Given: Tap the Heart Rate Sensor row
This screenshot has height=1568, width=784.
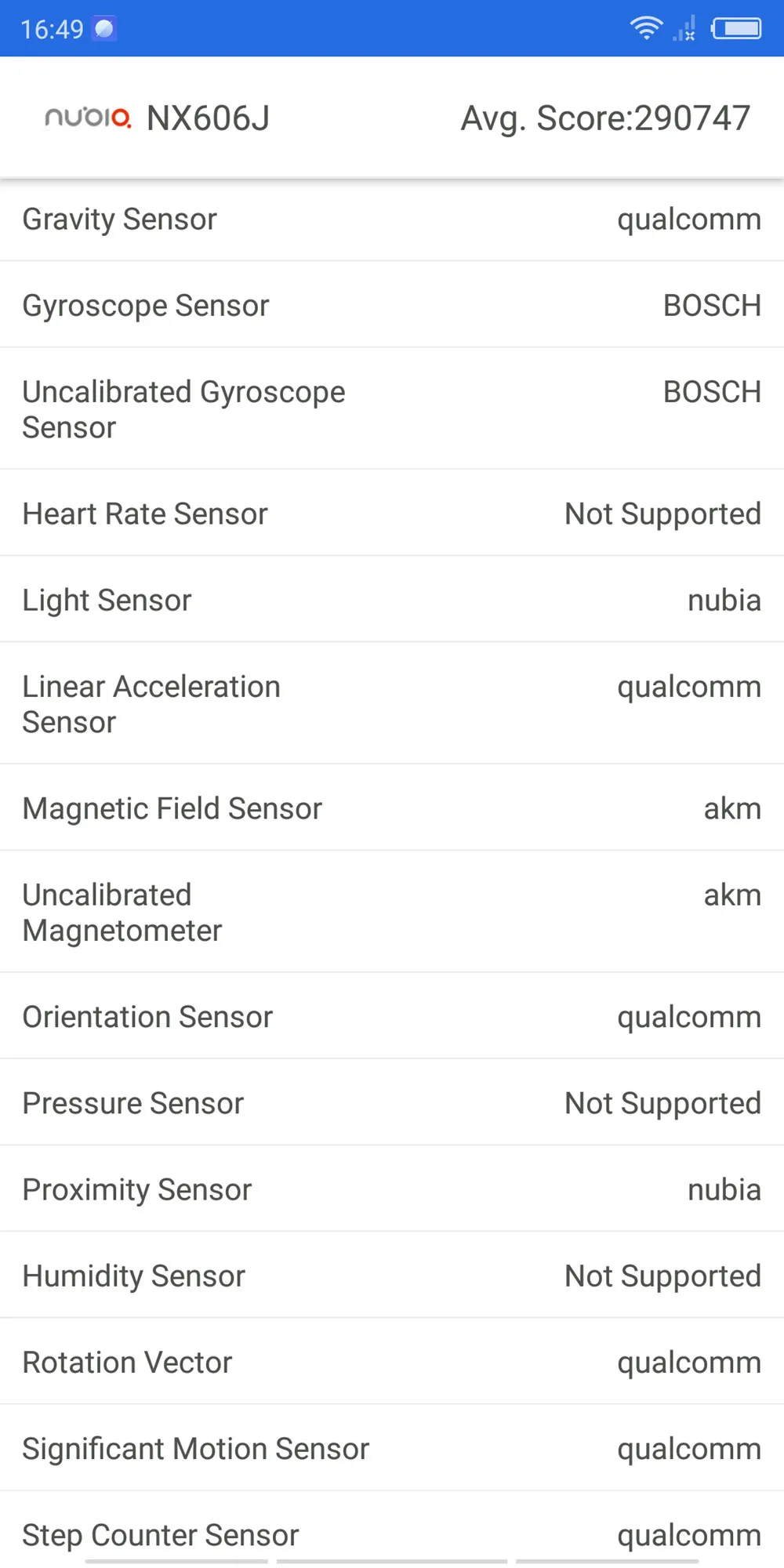Looking at the screenshot, I should tap(392, 514).
